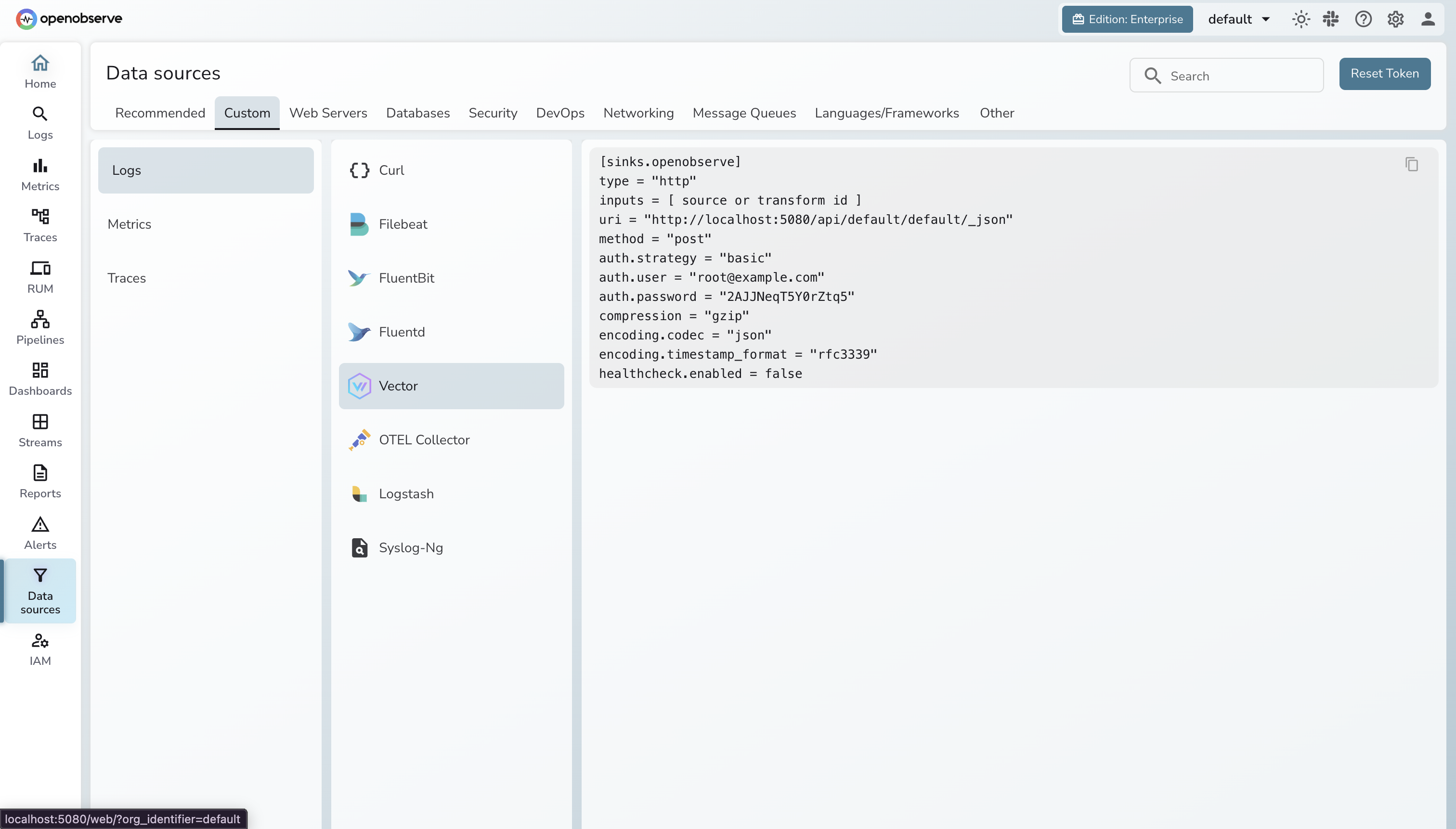
Task: Click the Edition: Enterprise badge
Action: point(1127,19)
